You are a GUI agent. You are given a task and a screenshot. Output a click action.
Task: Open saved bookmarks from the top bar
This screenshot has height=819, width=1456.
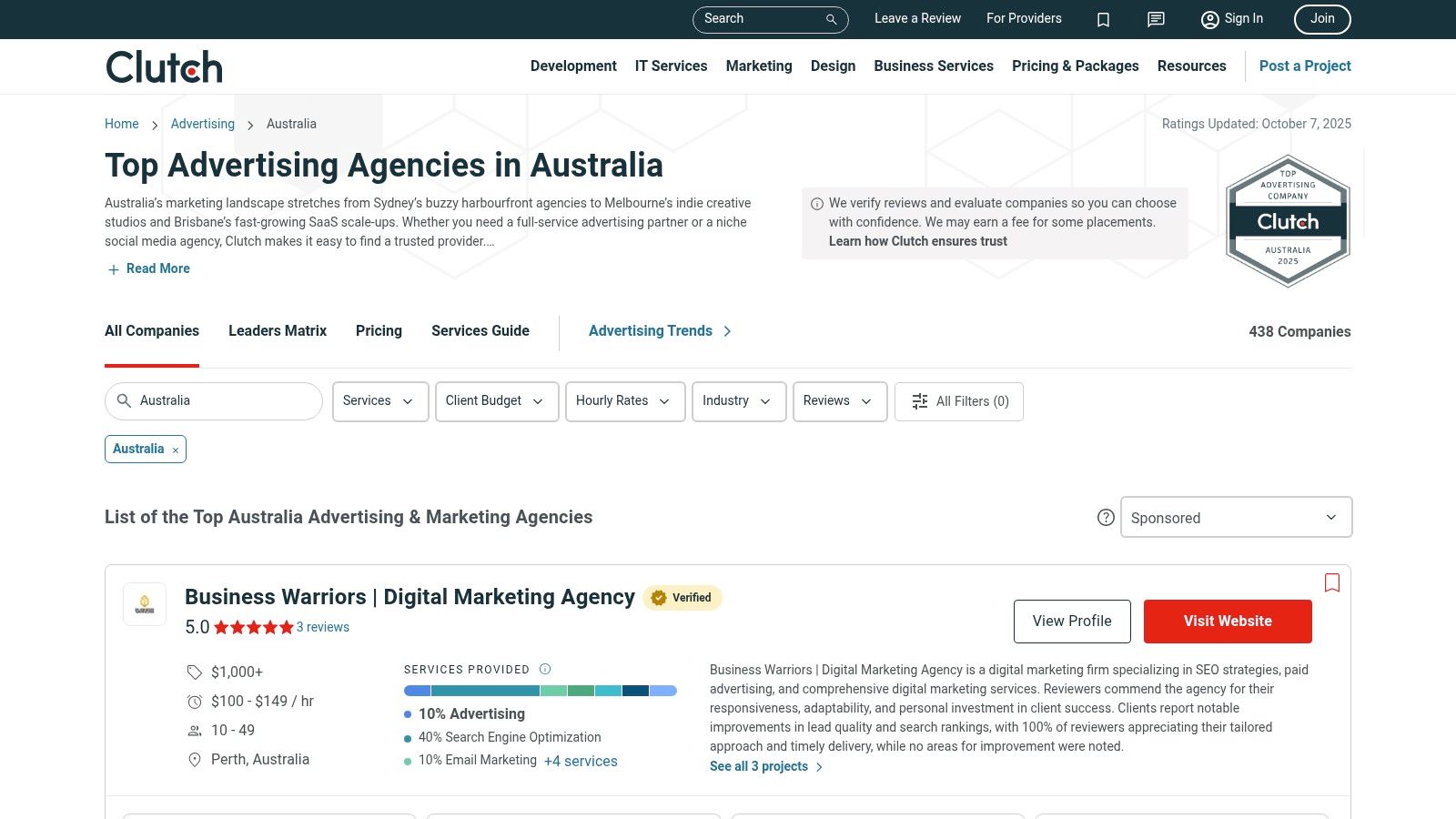click(x=1103, y=19)
